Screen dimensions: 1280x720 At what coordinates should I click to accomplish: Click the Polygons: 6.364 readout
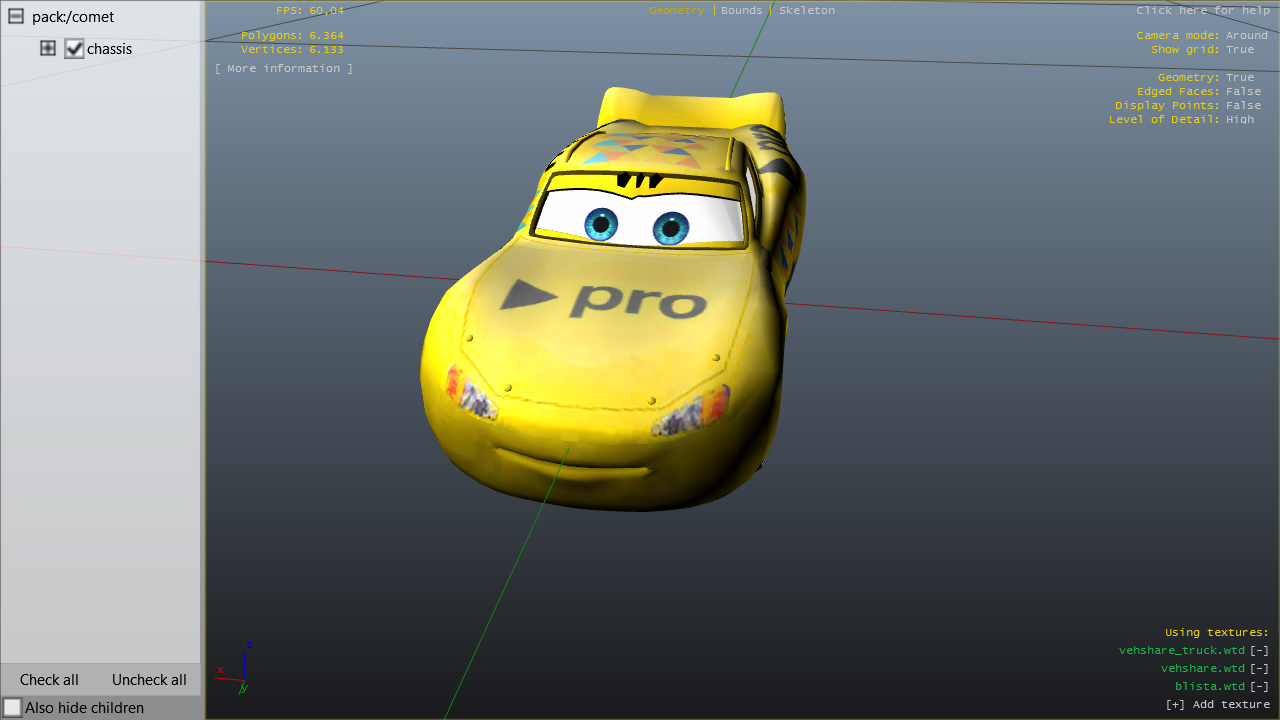point(292,35)
